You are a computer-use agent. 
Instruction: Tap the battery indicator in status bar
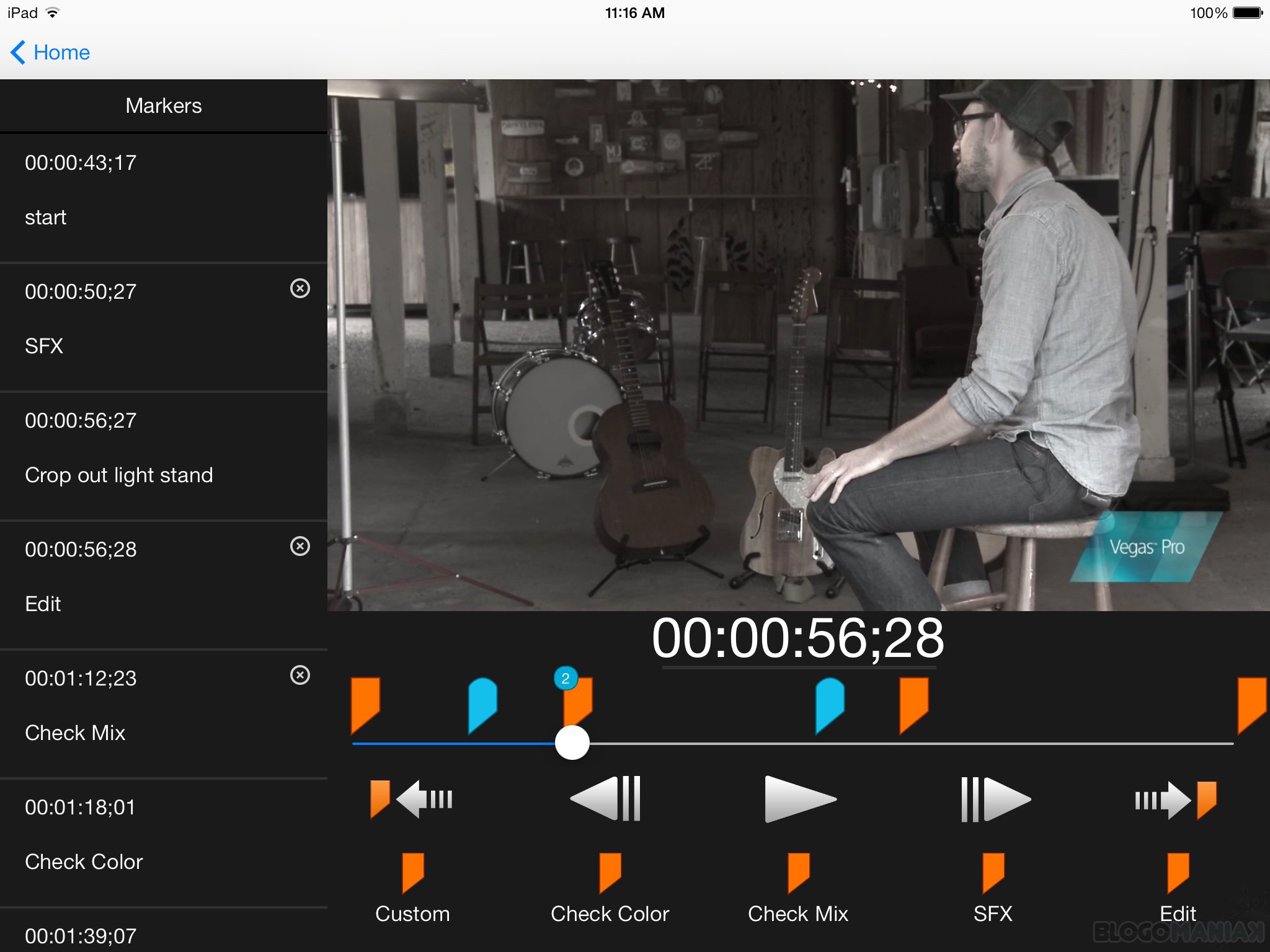pyautogui.click(x=1248, y=13)
